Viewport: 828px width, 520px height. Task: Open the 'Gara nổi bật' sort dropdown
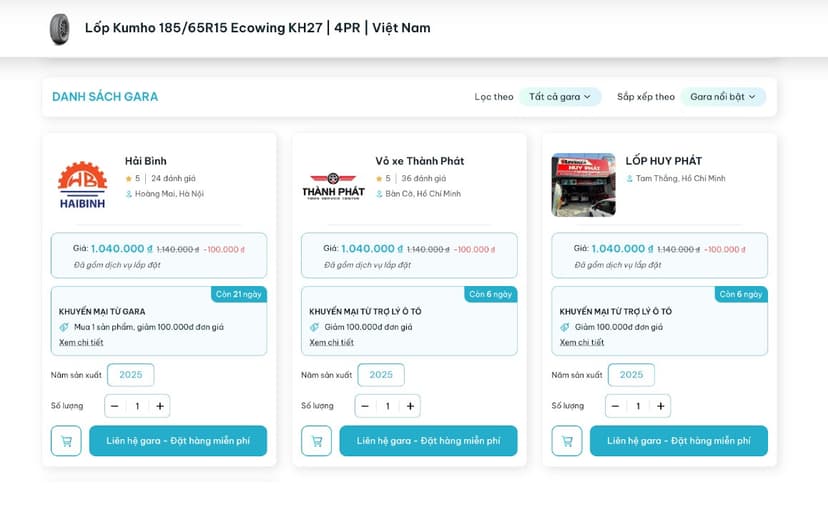723,97
